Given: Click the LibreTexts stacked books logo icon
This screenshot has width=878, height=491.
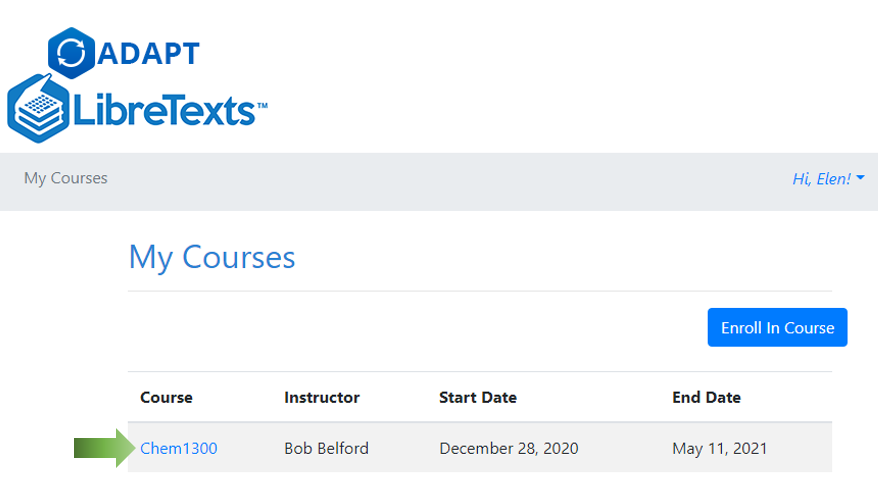Looking at the screenshot, I should point(40,108).
